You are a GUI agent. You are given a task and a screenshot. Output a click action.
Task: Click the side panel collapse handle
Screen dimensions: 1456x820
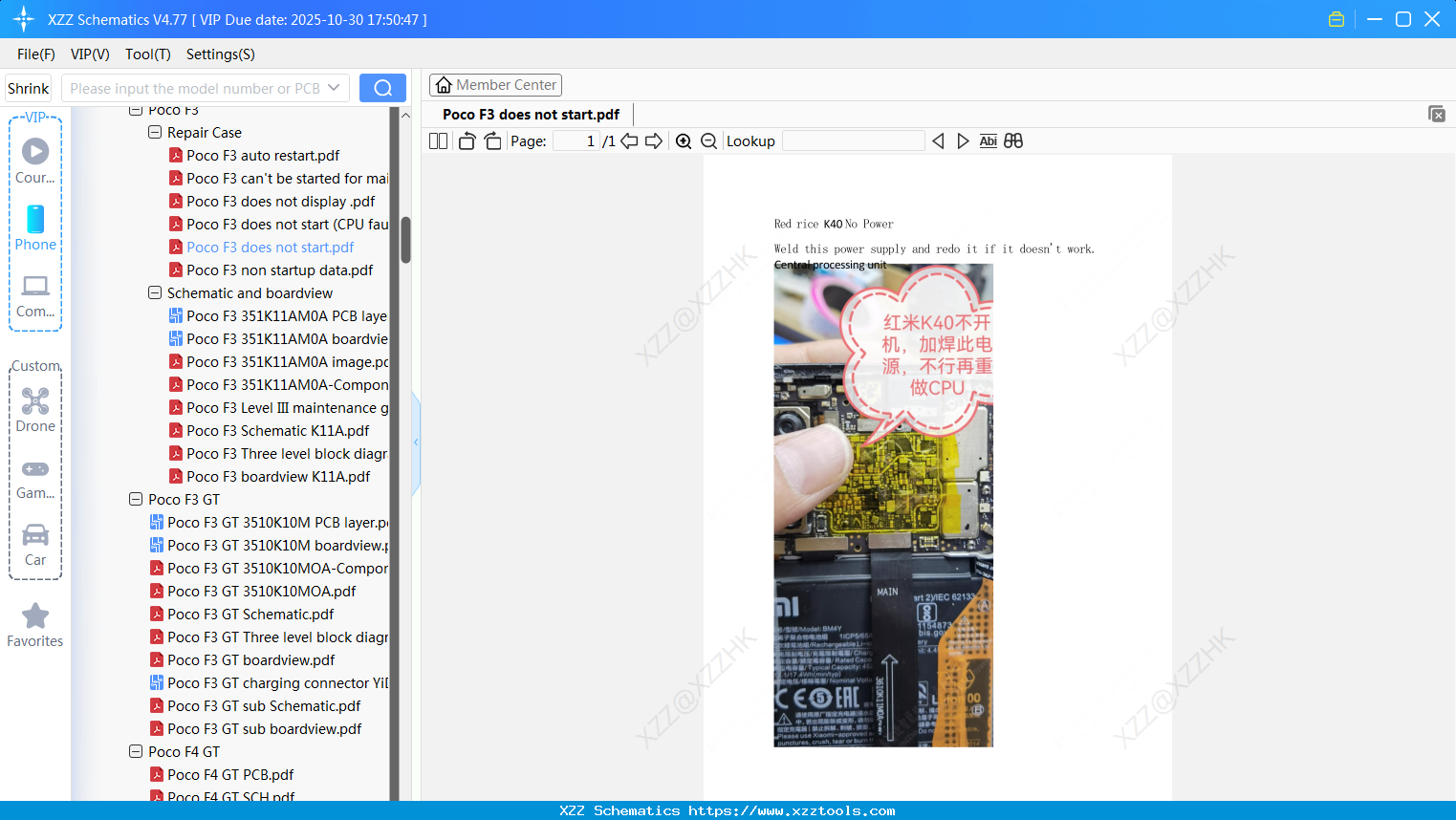pos(416,442)
